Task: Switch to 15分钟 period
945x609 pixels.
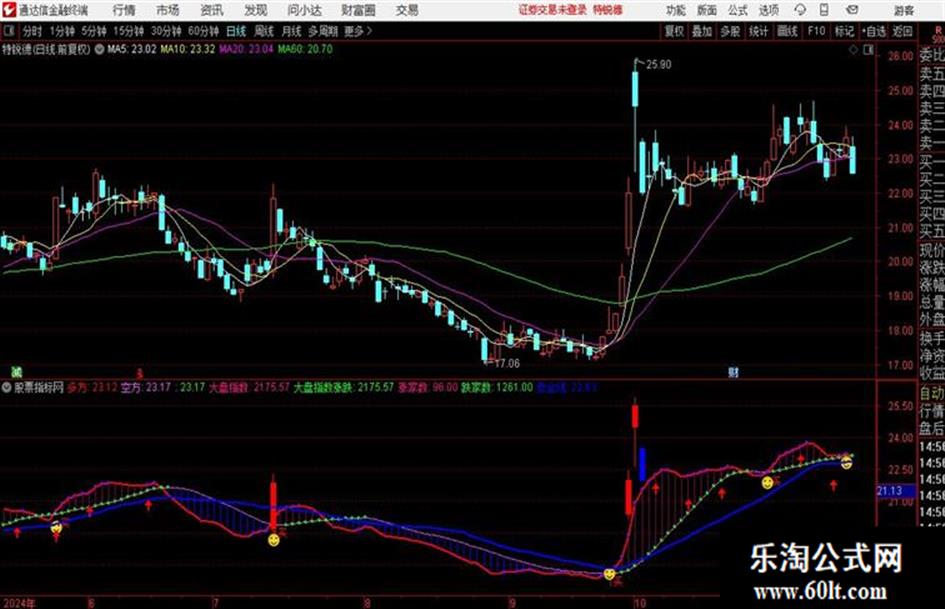Action: [128, 31]
